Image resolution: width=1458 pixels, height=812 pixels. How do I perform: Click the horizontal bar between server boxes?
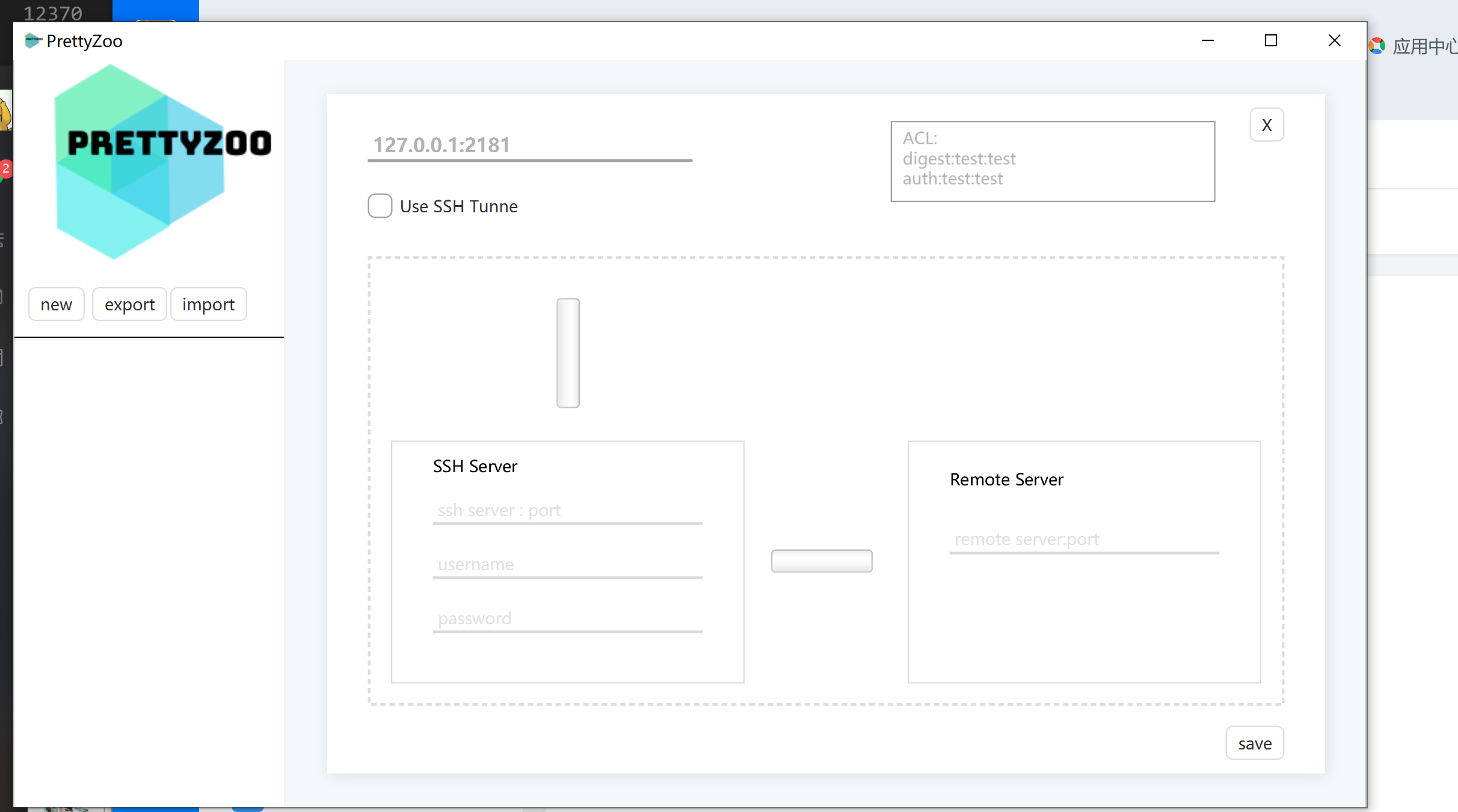(x=821, y=561)
